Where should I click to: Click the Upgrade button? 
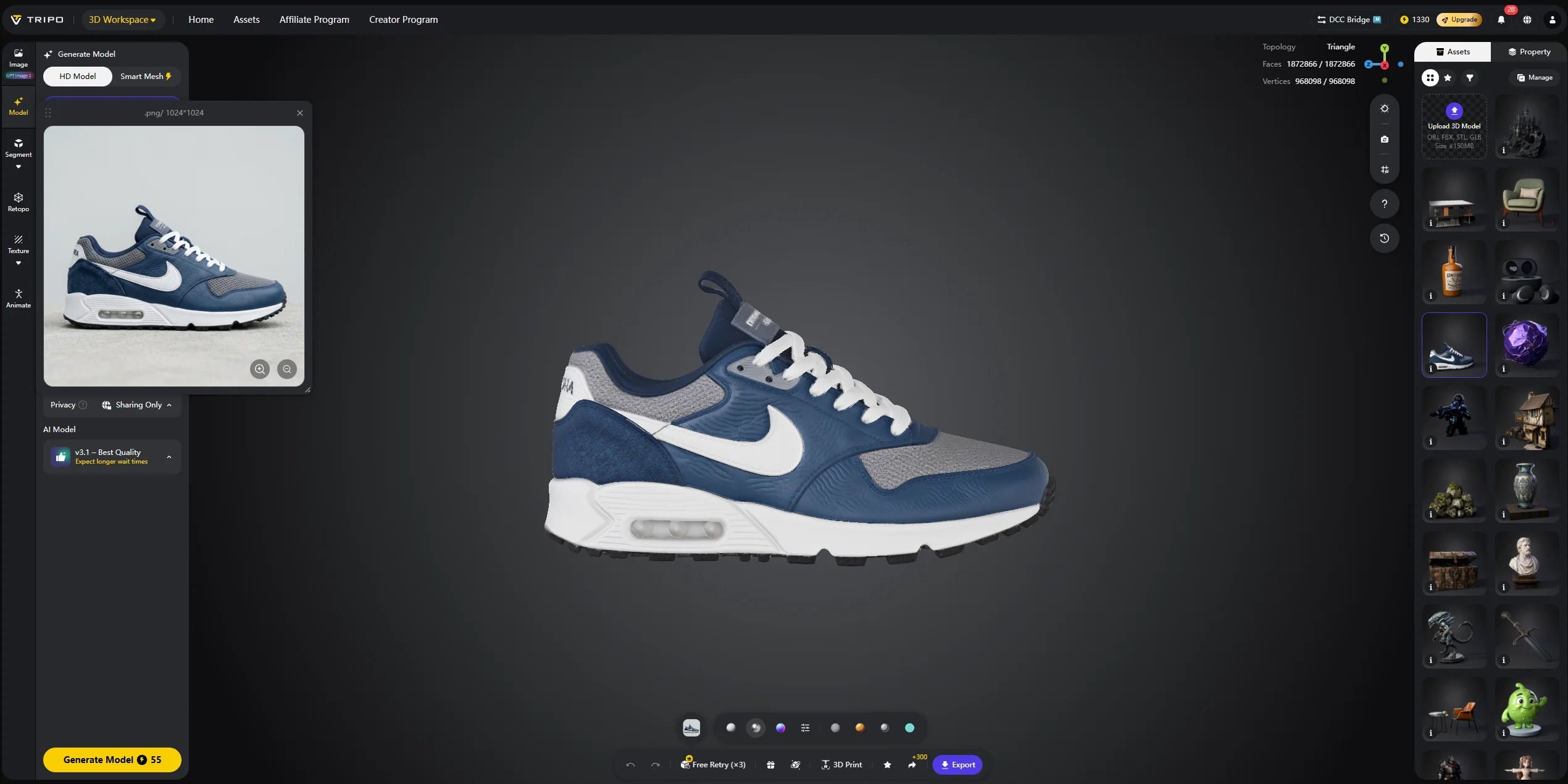1459,20
